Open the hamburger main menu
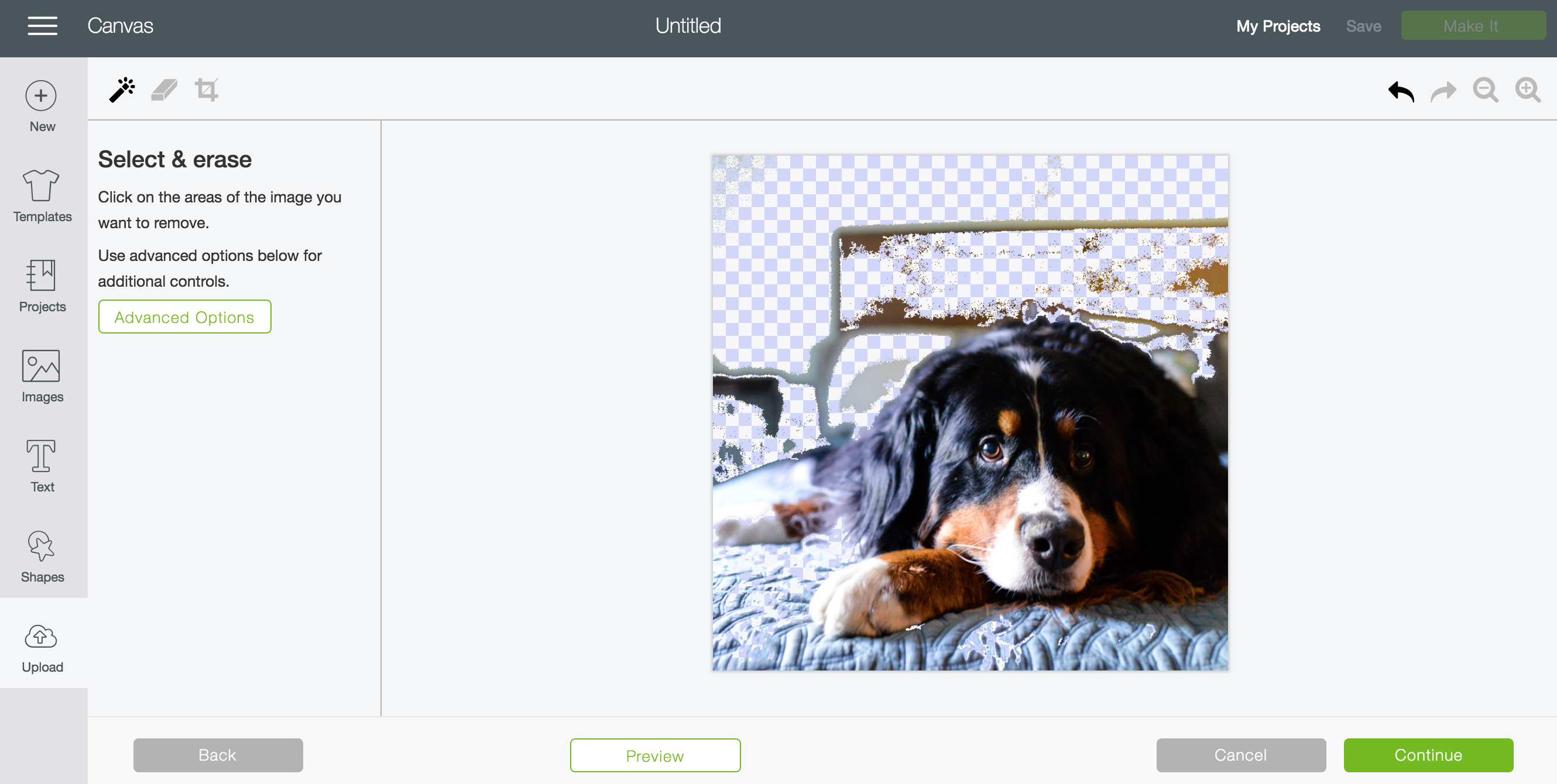 (x=42, y=26)
